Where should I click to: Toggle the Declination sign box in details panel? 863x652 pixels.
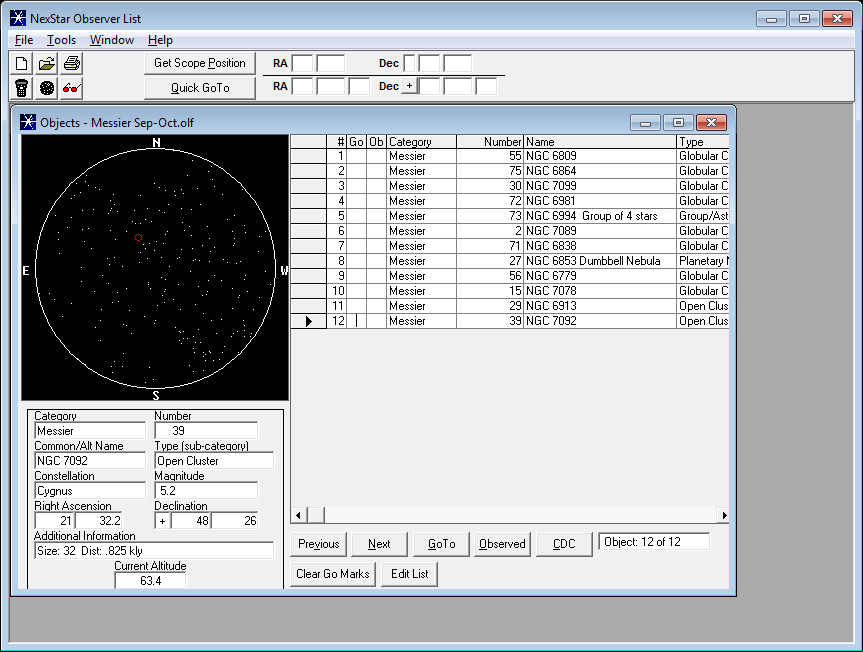click(162, 521)
